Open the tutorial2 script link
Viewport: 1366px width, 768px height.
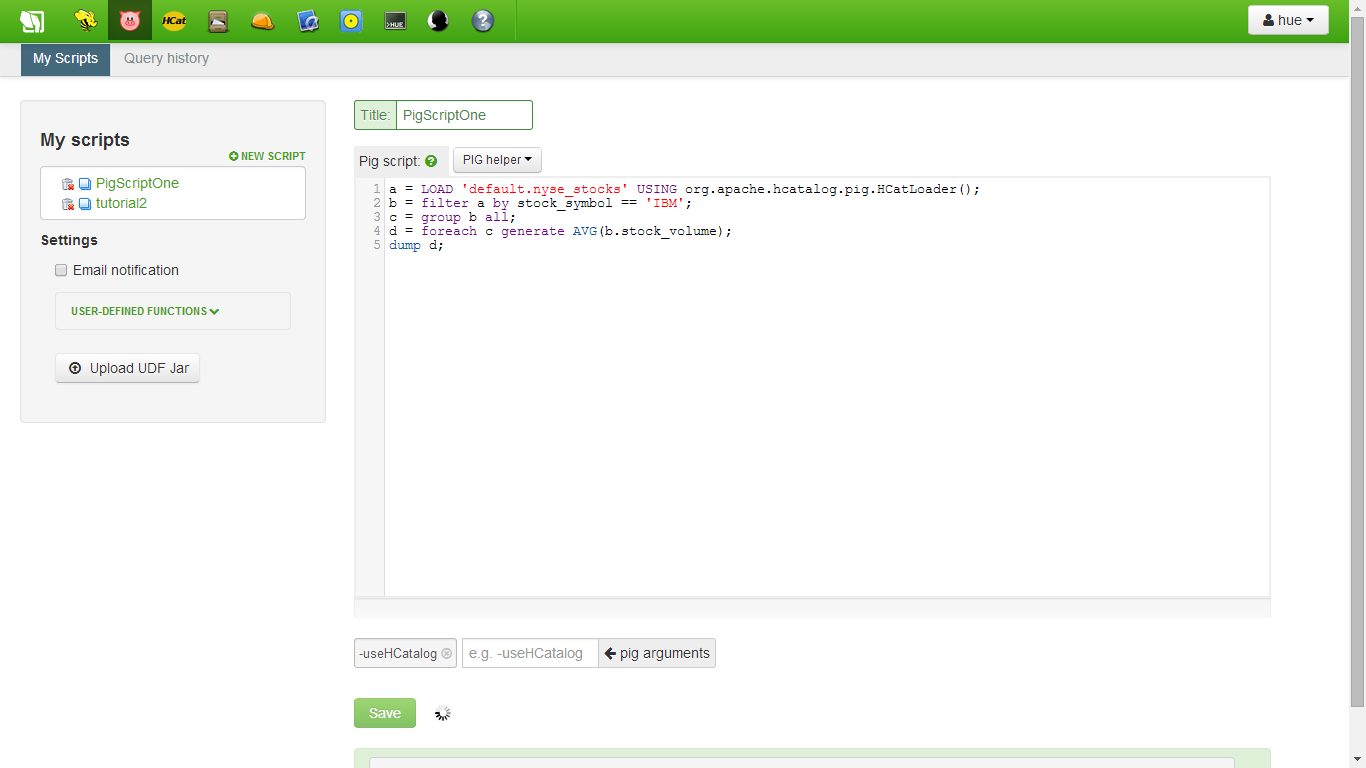tap(121, 203)
